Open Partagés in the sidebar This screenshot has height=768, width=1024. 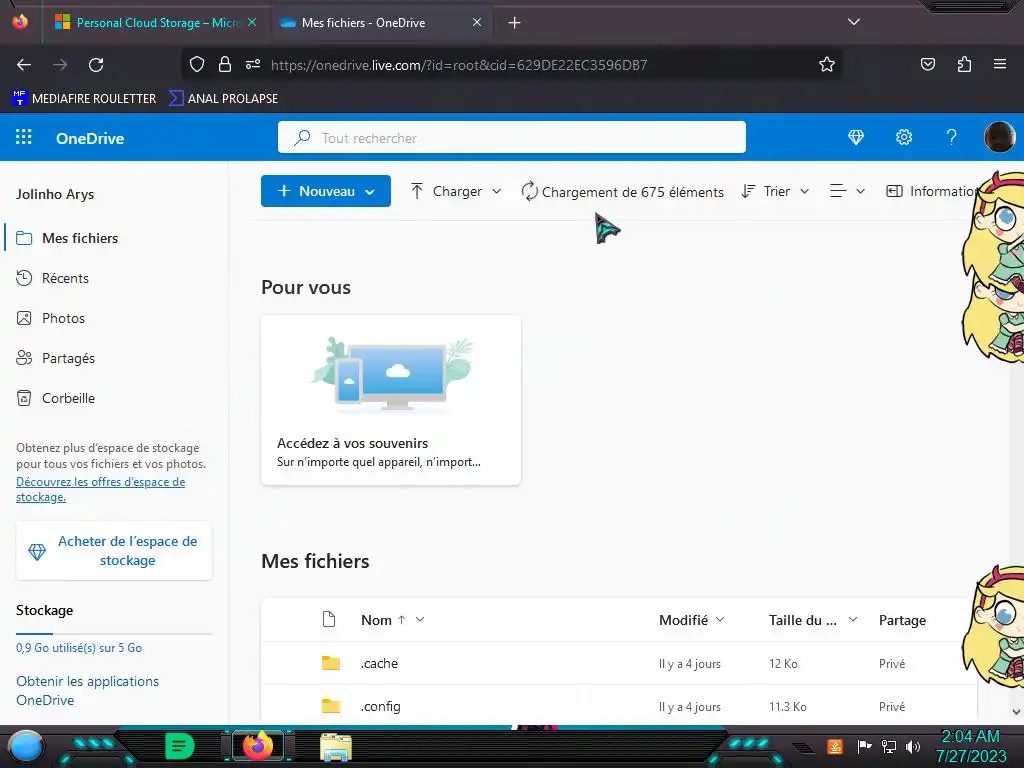pyautogui.click(x=68, y=359)
